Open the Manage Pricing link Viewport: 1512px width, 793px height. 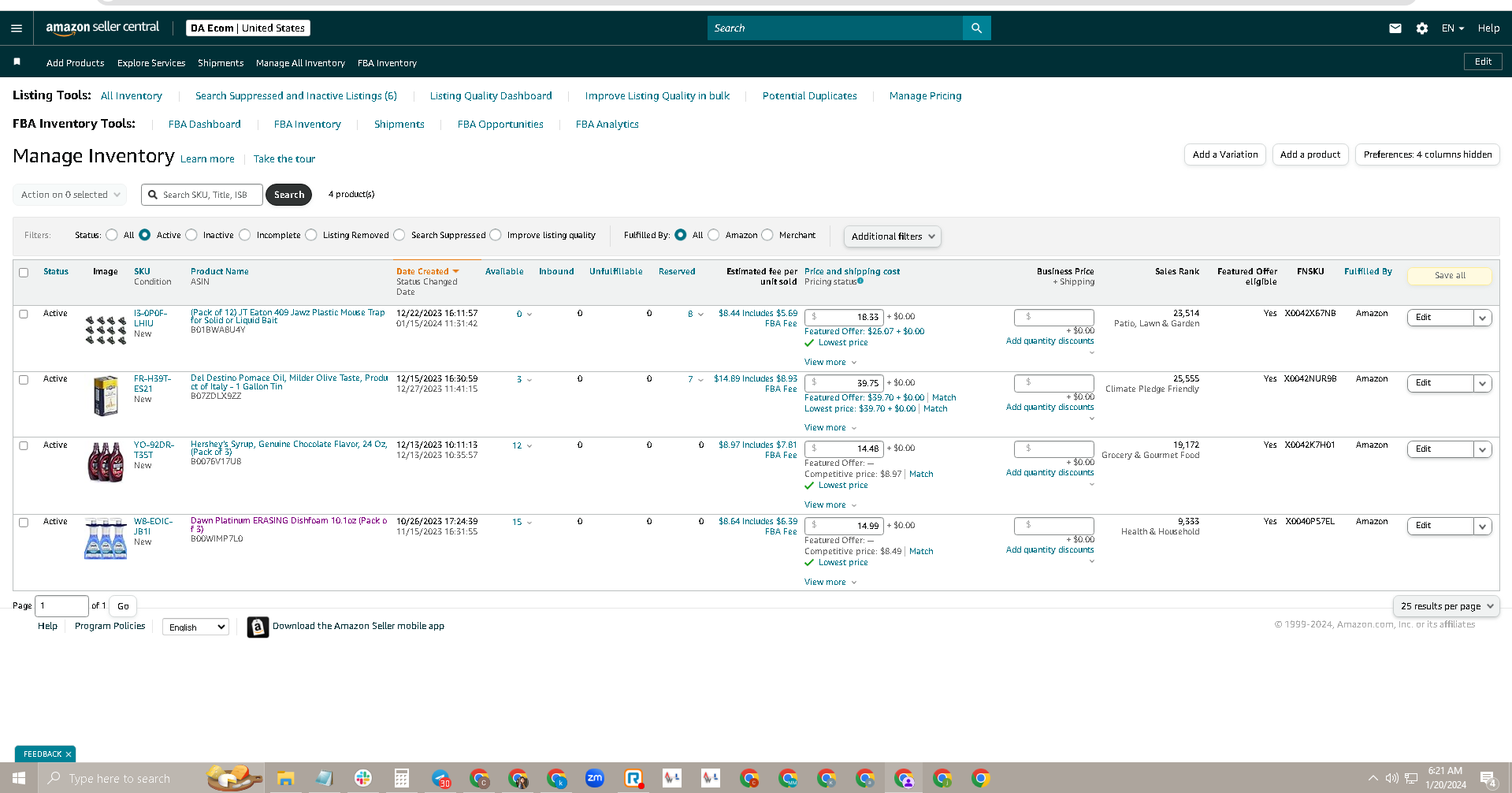[x=926, y=96]
